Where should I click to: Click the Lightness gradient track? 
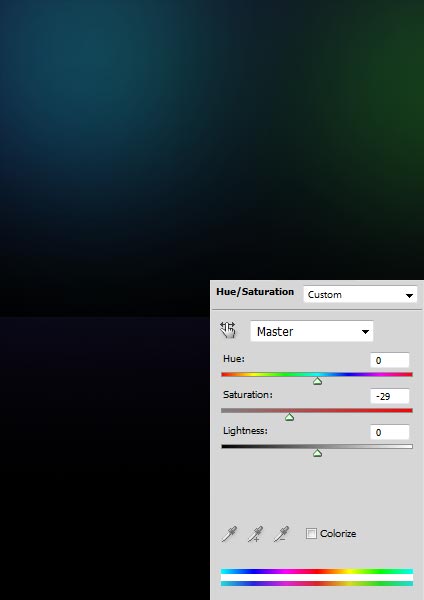point(317,446)
